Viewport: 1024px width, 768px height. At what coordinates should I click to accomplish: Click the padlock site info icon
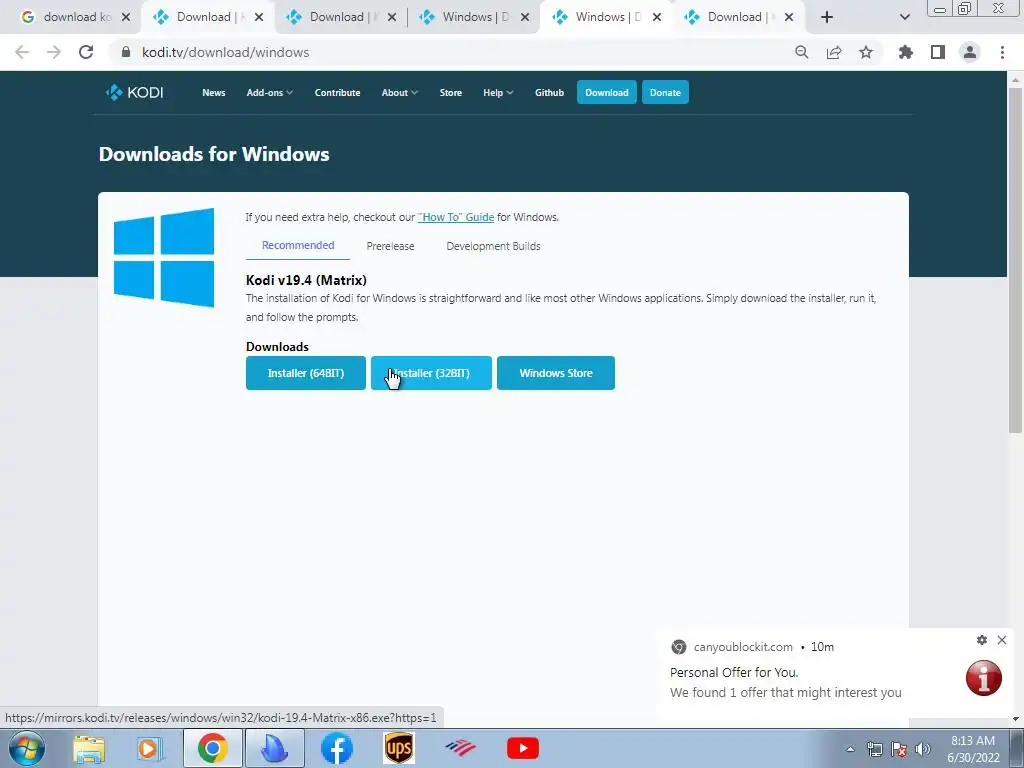pyautogui.click(x=126, y=52)
